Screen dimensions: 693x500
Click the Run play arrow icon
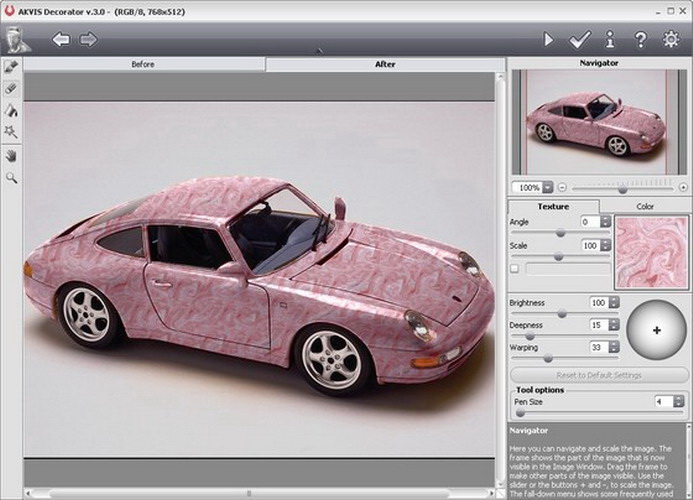point(548,40)
